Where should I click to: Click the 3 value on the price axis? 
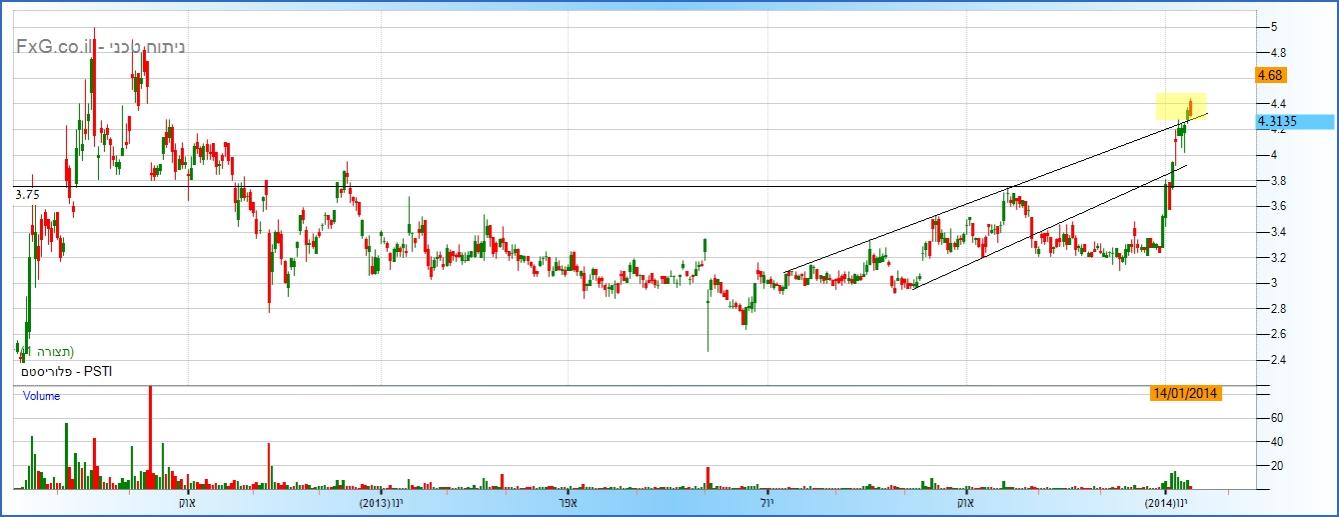(1273, 283)
